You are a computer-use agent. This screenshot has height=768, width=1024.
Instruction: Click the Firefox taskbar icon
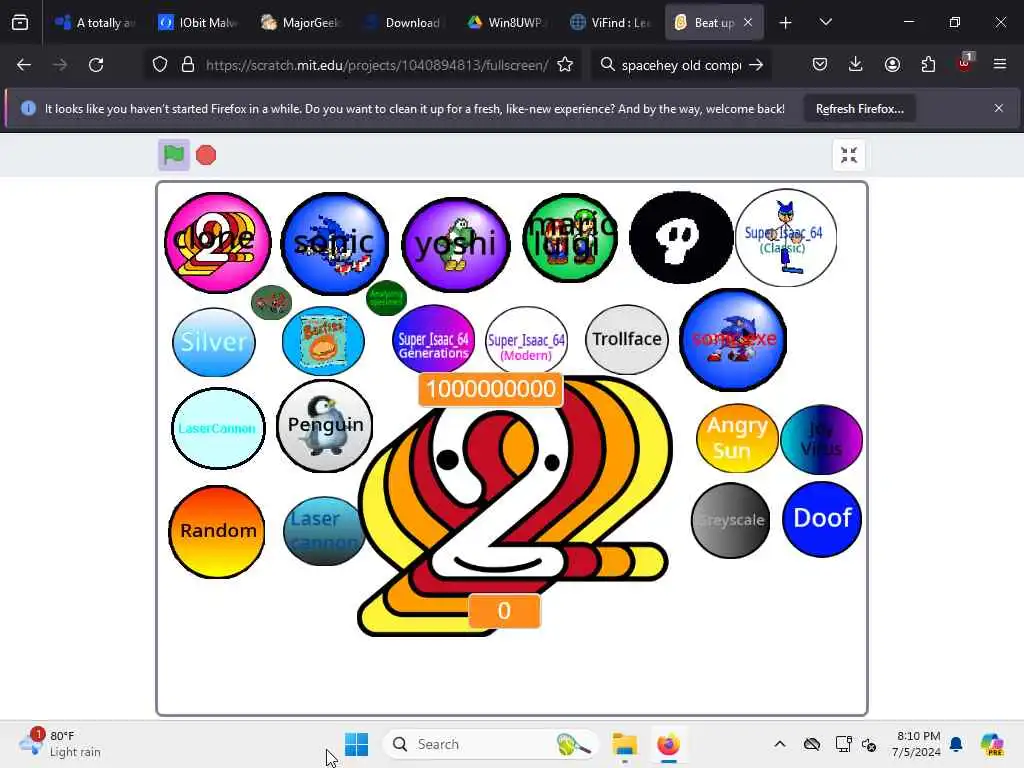click(x=668, y=744)
